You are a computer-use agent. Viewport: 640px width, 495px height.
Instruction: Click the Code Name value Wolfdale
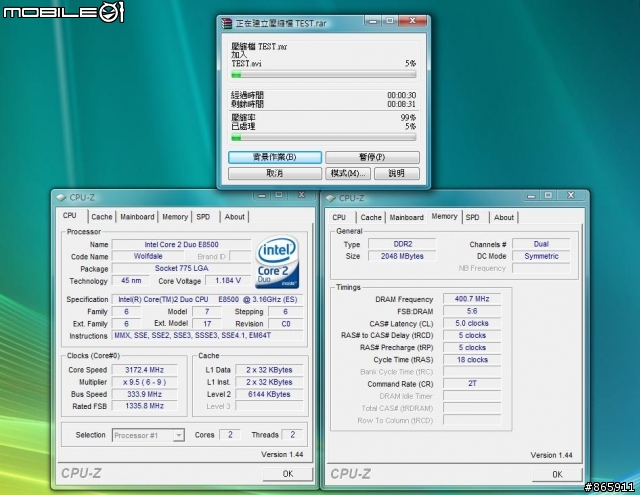click(148, 256)
